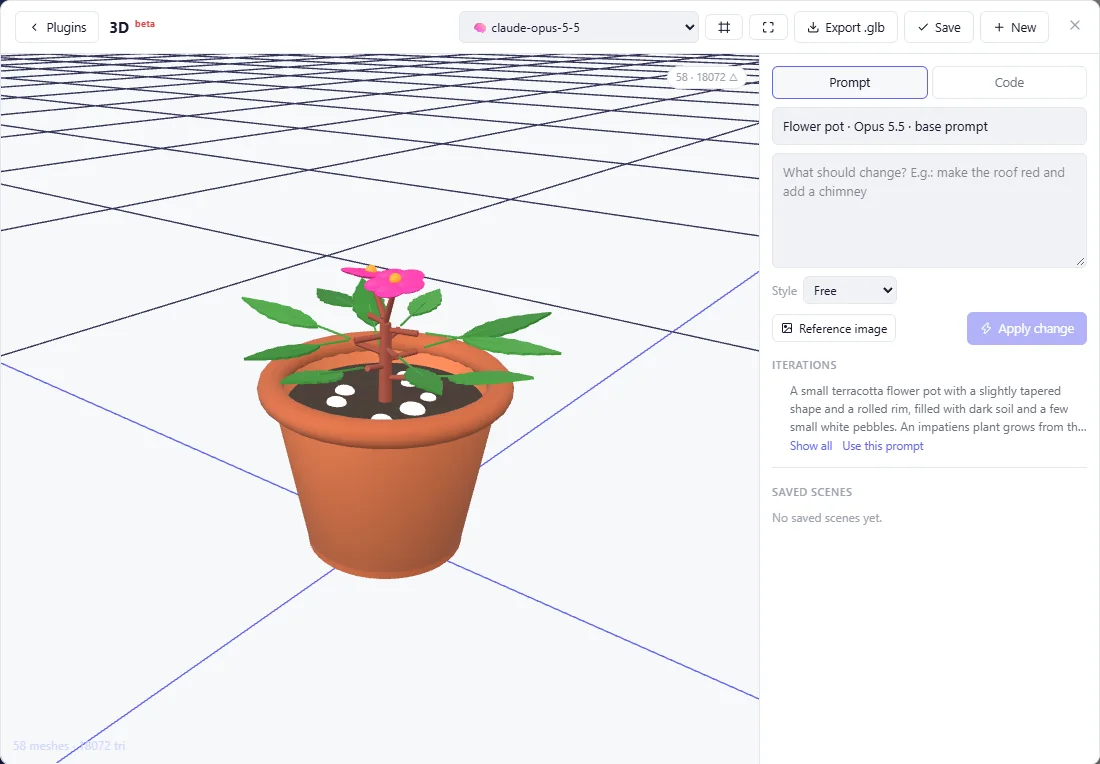This screenshot has width=1100, height=764.
Task: Create a New scene
Action: 1014,27
